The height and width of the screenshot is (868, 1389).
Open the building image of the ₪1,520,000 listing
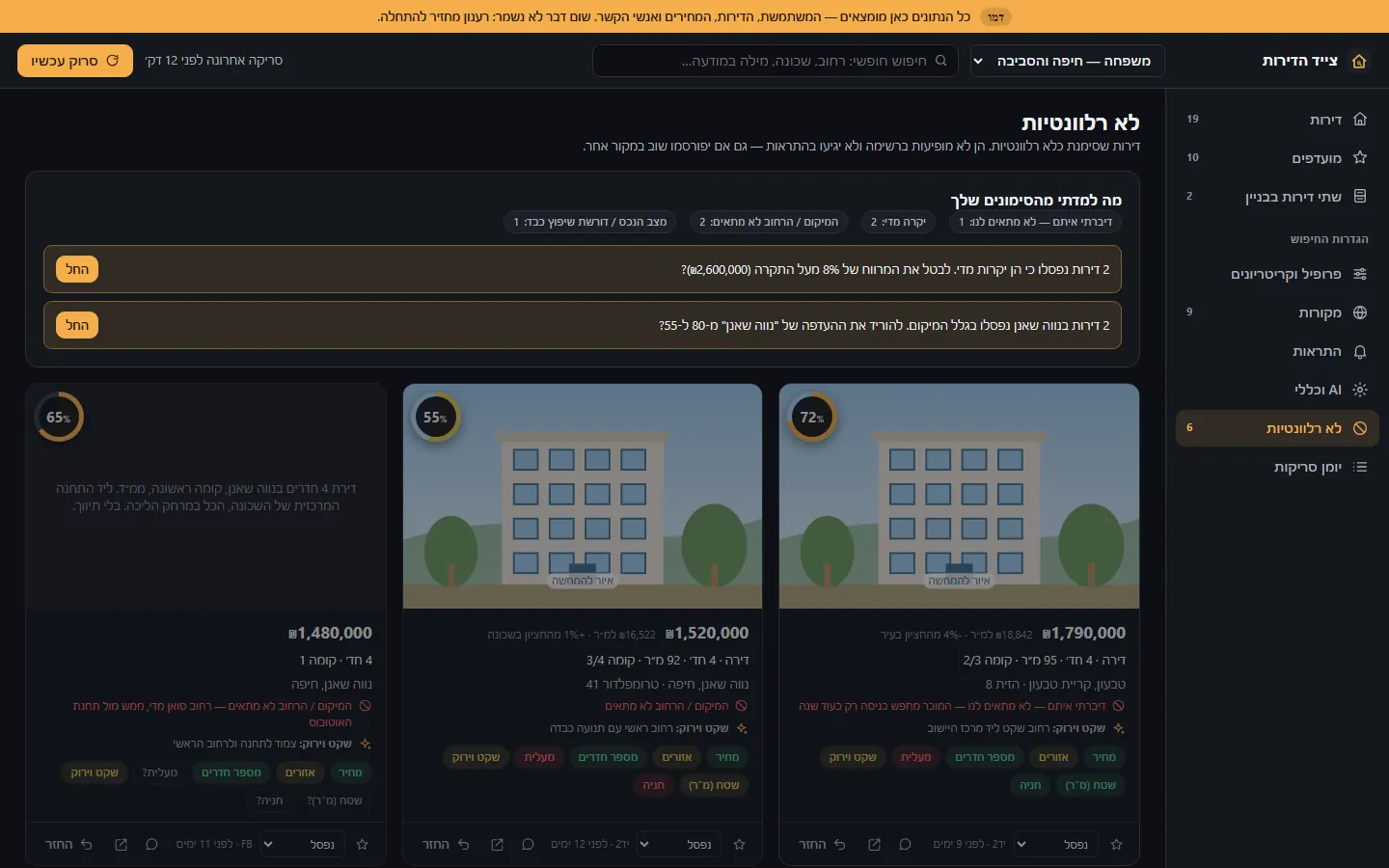583,497
